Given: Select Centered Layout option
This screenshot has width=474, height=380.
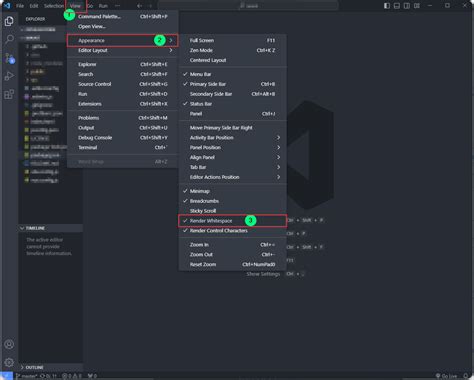Looking at the screenshot, I should (x=232, y=60).
